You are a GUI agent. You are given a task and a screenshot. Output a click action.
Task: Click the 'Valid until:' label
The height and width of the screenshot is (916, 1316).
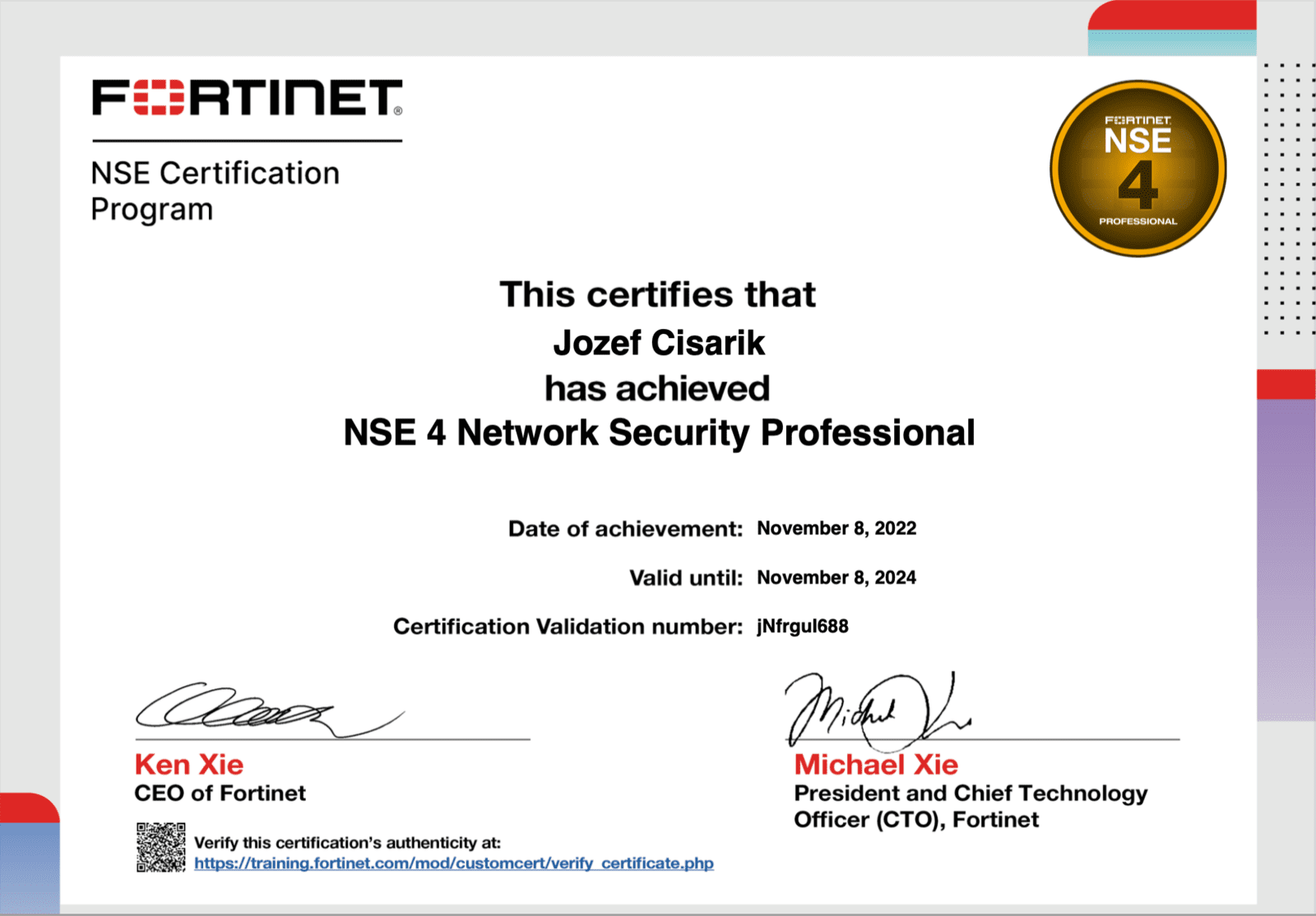click(686, 578)
